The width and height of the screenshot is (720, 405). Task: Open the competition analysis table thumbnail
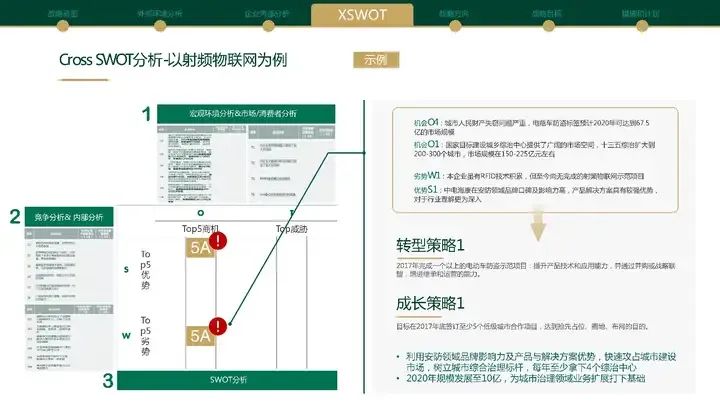pos(69,298)
